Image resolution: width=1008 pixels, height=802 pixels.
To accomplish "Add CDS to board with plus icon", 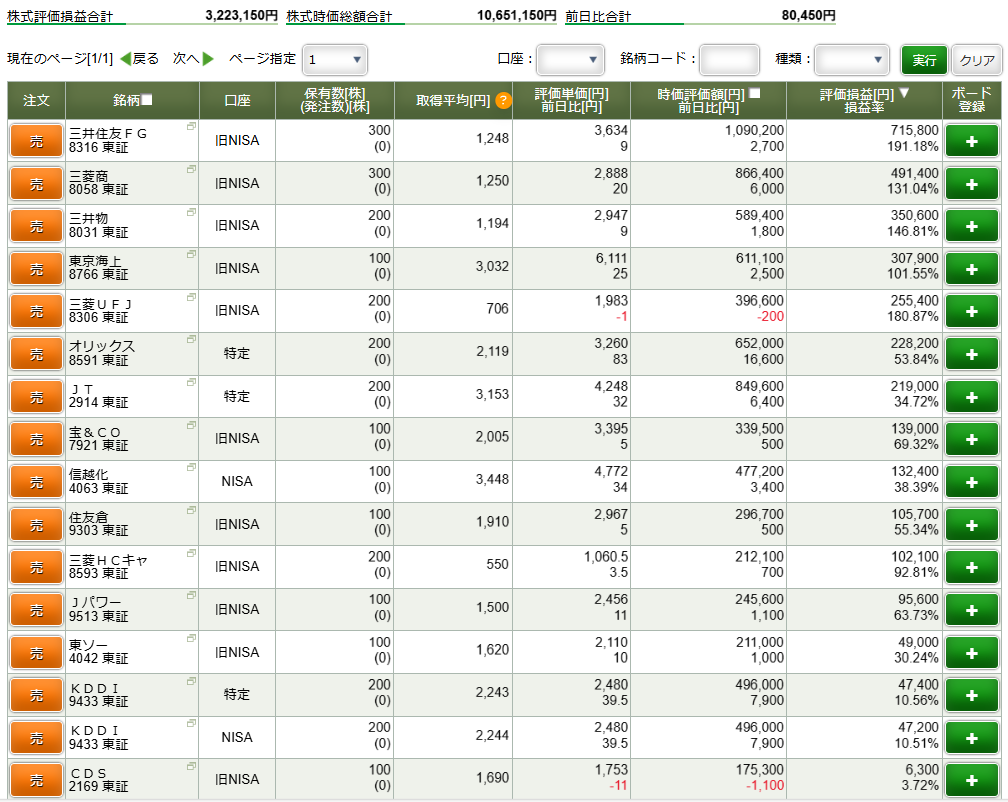I will pyautogui.click(x=971, y=780).
